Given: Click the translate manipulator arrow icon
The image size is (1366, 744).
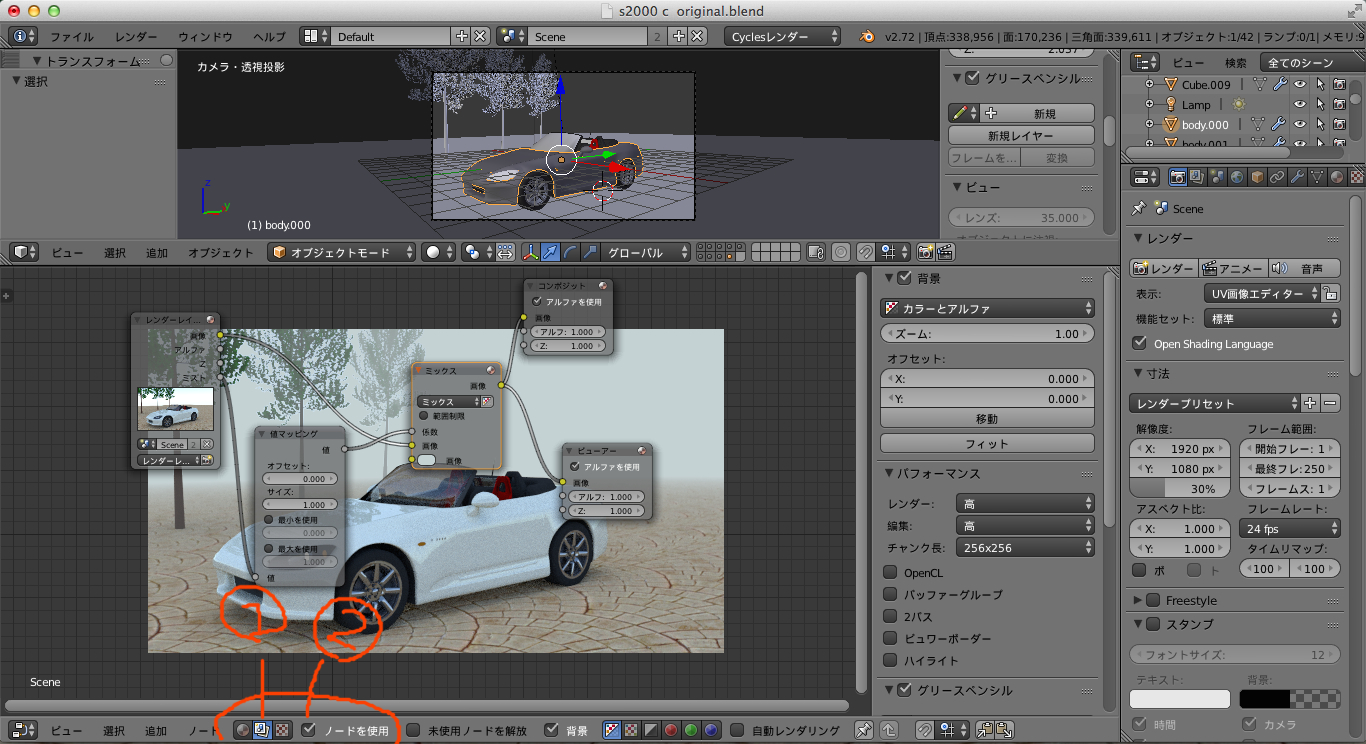Looking at the screenshot, I should (x=549, y=253).
